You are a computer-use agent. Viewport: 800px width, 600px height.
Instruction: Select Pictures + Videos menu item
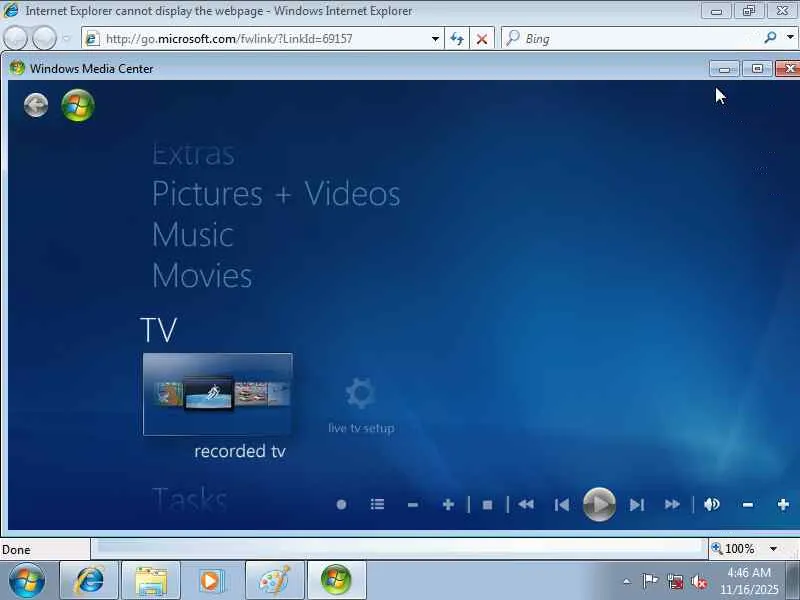pyautogui.click(x=276, y=194)
